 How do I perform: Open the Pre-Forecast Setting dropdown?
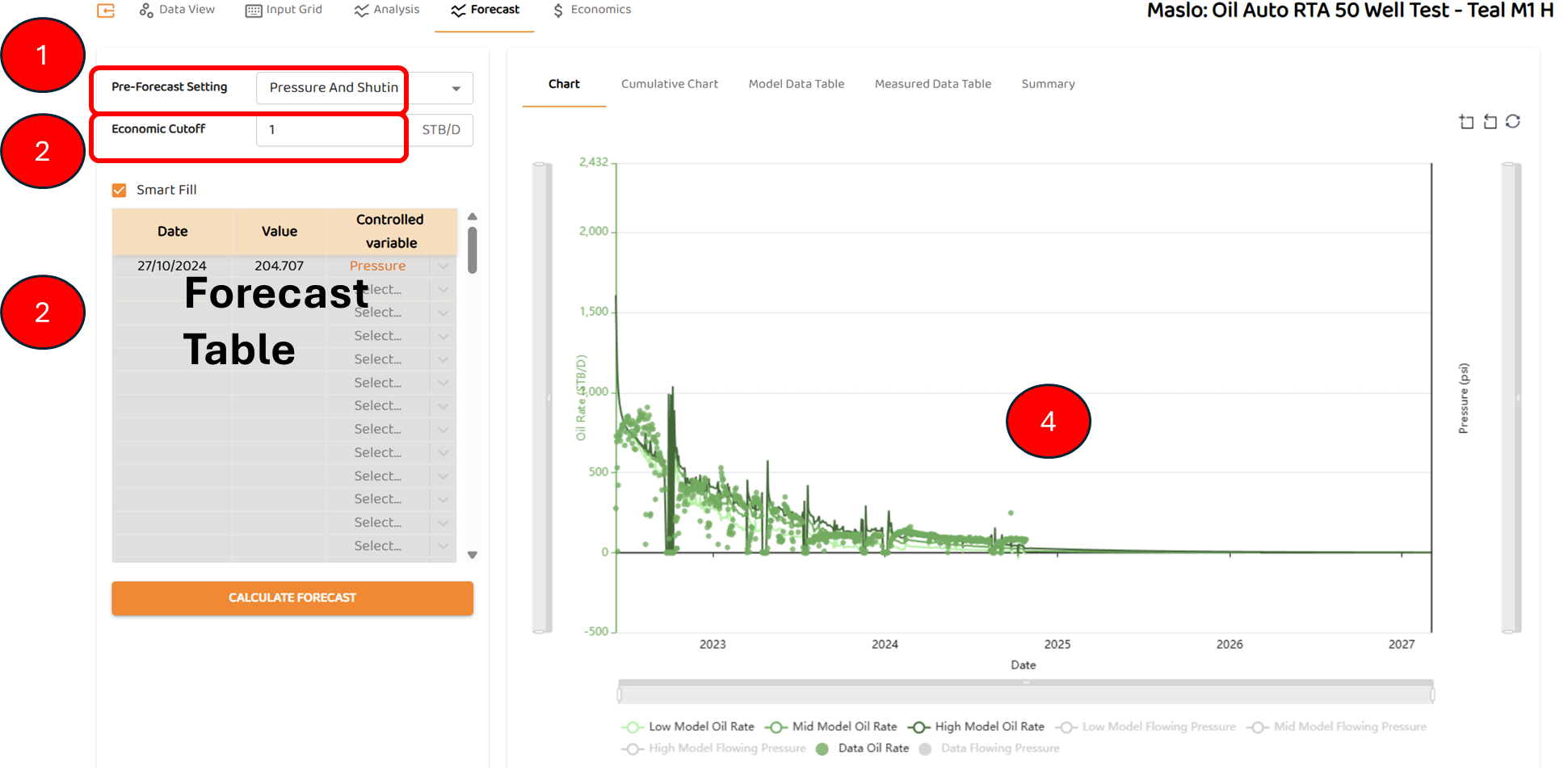(x=456, y=89)
